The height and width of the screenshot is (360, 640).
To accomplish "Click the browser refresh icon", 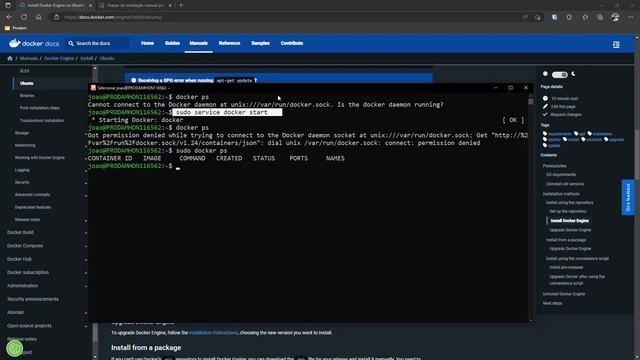I will click(24, 17).
